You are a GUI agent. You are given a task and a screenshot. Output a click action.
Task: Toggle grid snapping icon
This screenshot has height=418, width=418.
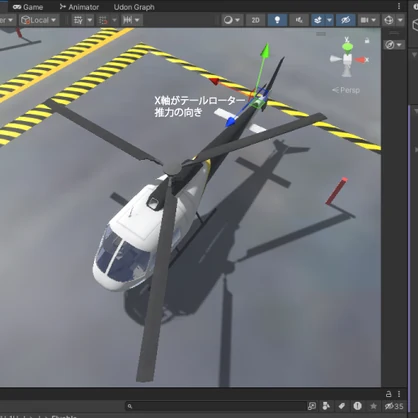point(103,20)
